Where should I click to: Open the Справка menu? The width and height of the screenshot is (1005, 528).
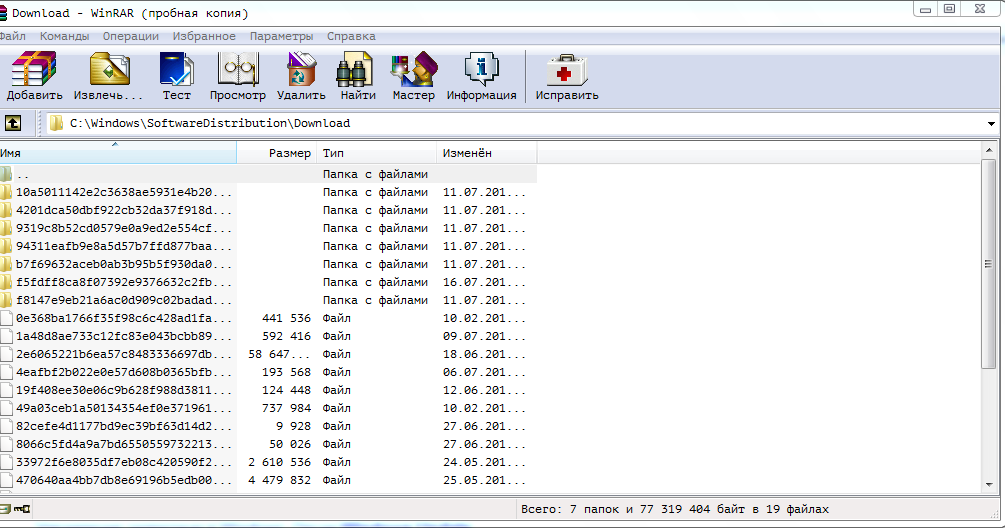351,36
